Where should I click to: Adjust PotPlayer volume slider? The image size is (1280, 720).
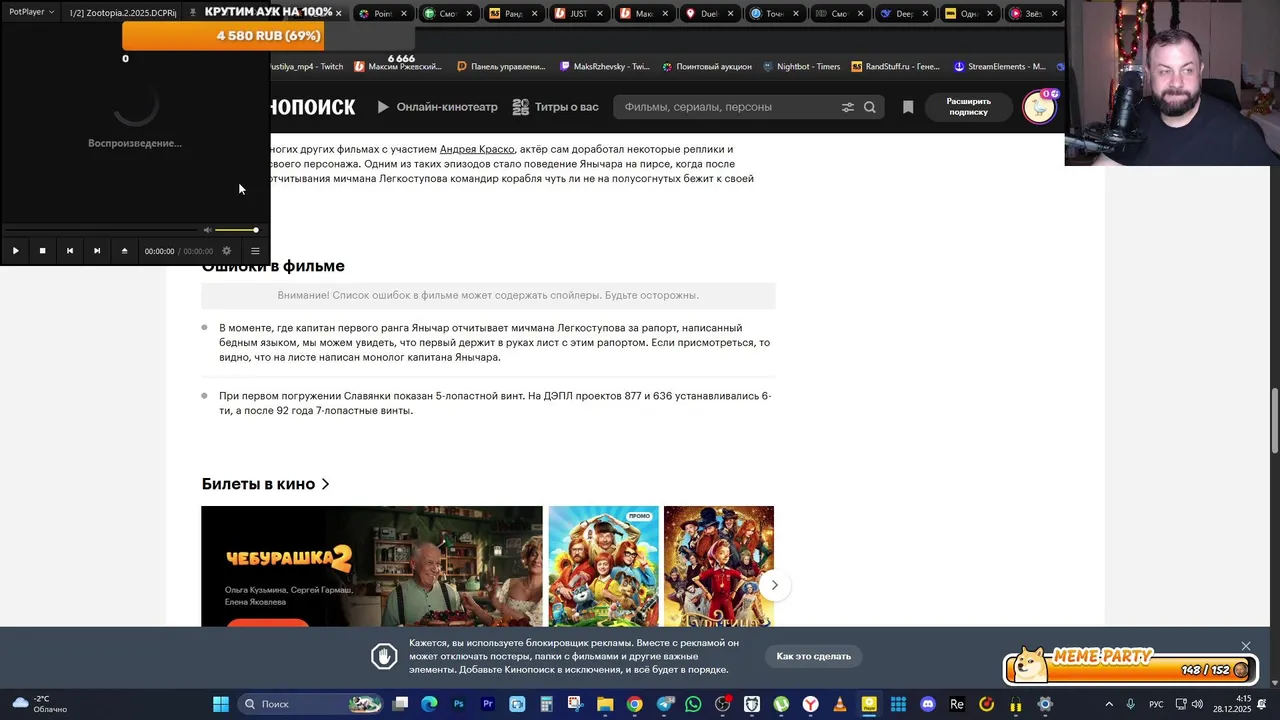click(x=236, y=230)
